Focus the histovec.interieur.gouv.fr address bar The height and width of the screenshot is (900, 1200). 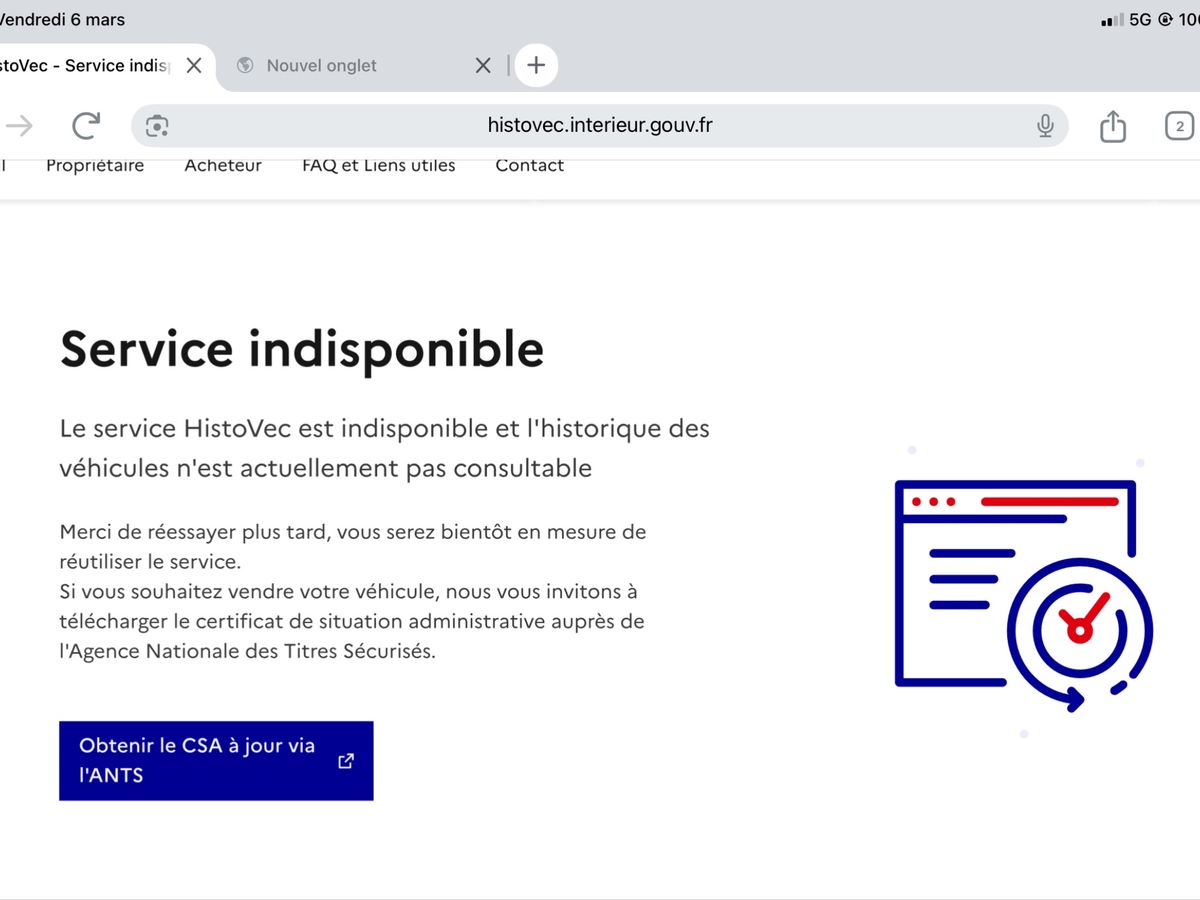(600, 126)
